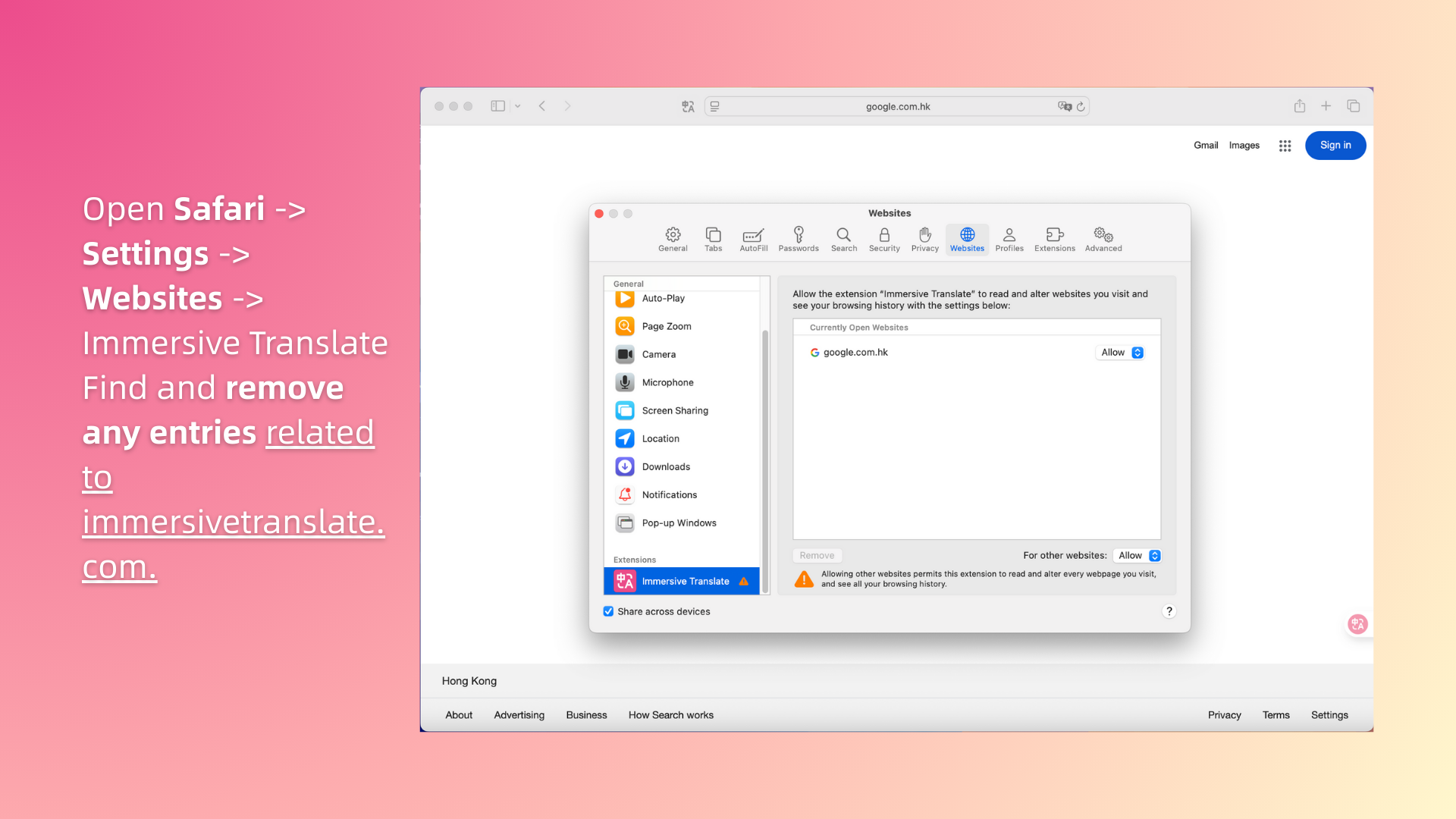Open the Advanced settings pane

coord(1103,239)
